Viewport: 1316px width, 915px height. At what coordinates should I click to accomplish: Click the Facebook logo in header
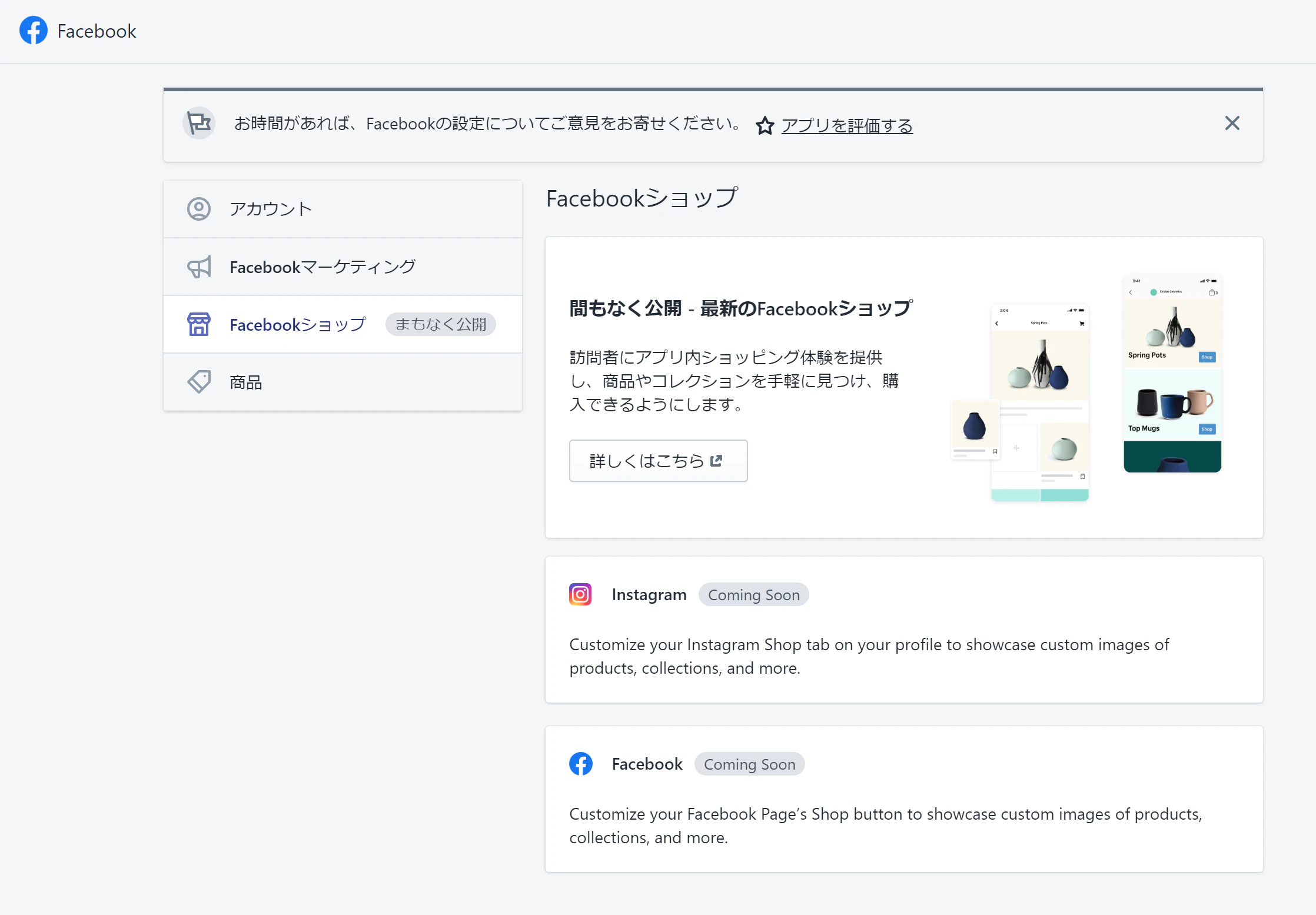click(34, 31)
